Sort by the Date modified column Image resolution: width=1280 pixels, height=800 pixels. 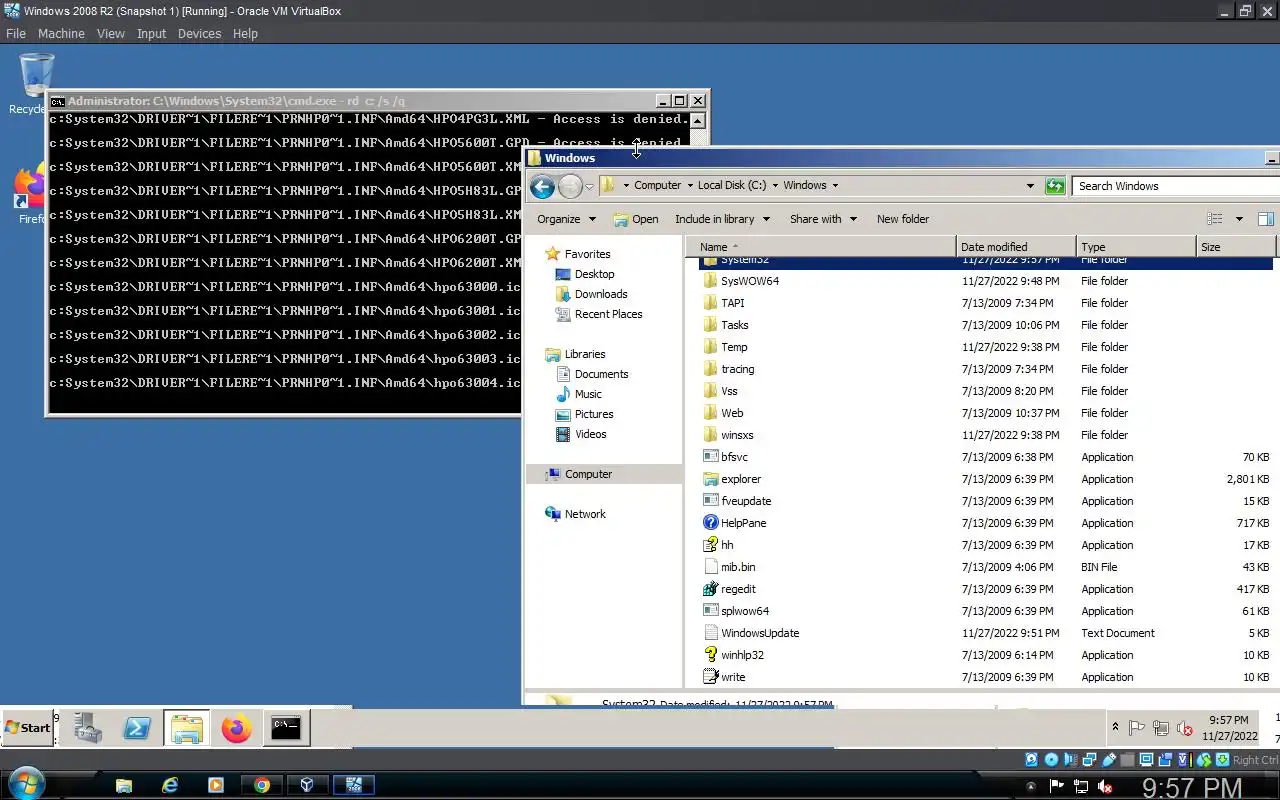1016,247
